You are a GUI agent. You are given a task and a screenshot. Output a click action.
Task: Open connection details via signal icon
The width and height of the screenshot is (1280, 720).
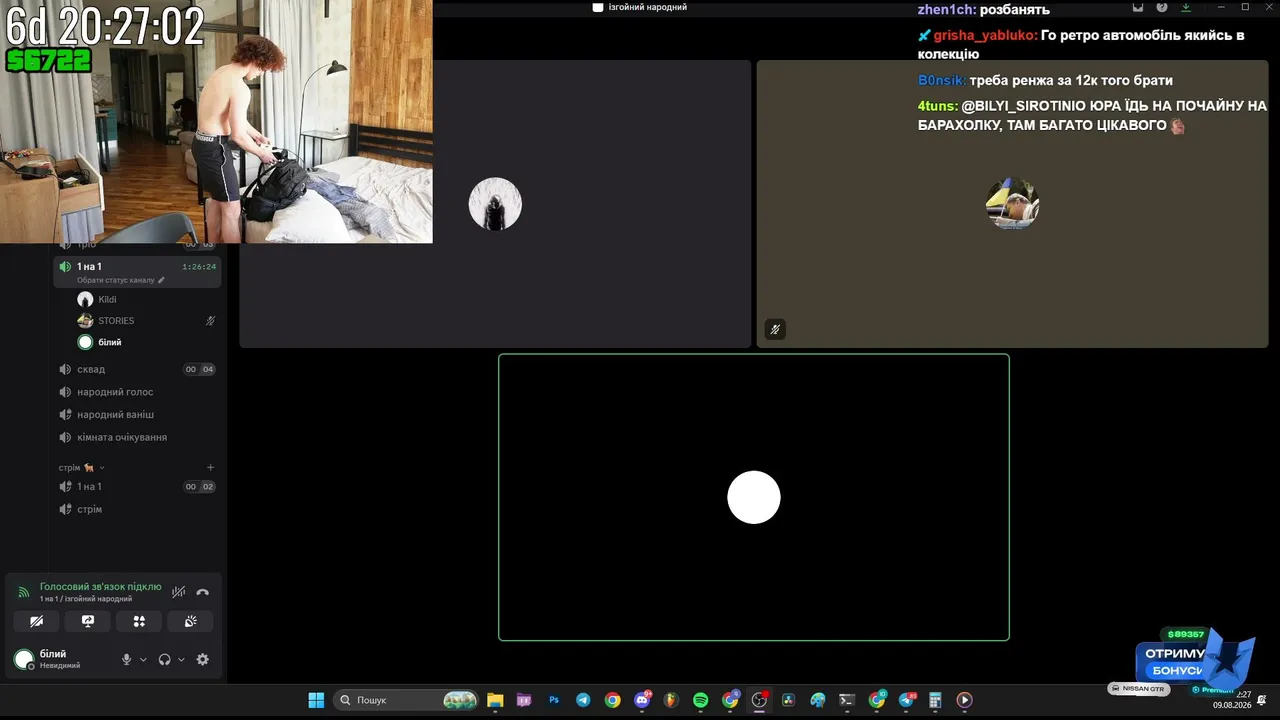[24, 592]
